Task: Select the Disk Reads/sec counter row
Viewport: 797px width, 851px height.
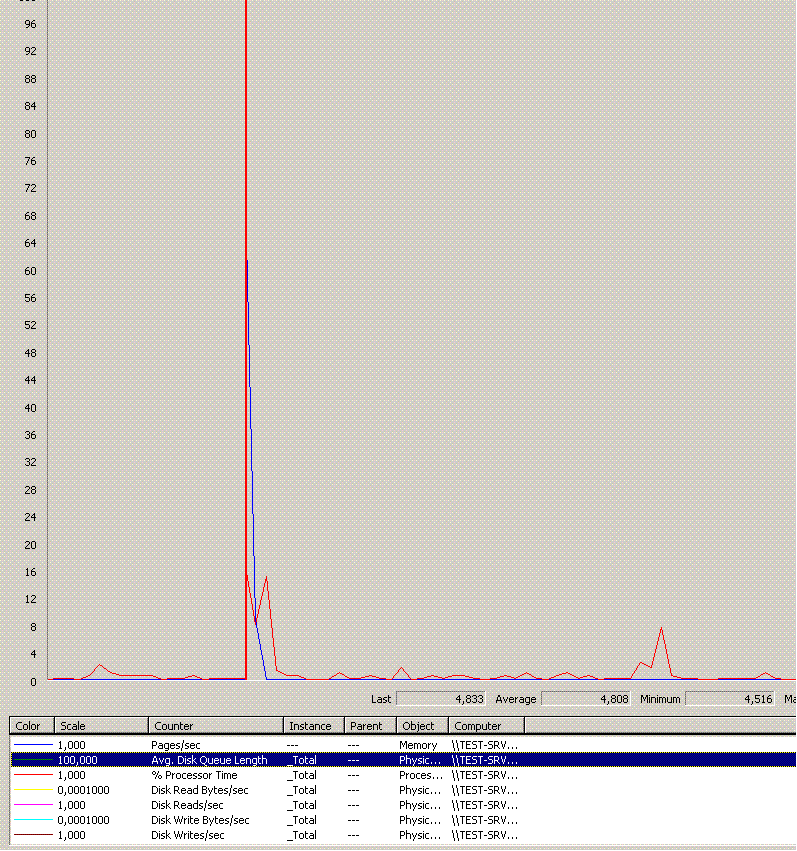Action: coord(187,805)
